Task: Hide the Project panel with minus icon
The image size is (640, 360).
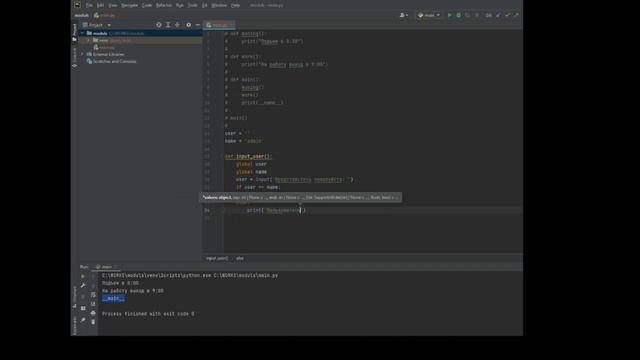Action: [x=198, y=25]
